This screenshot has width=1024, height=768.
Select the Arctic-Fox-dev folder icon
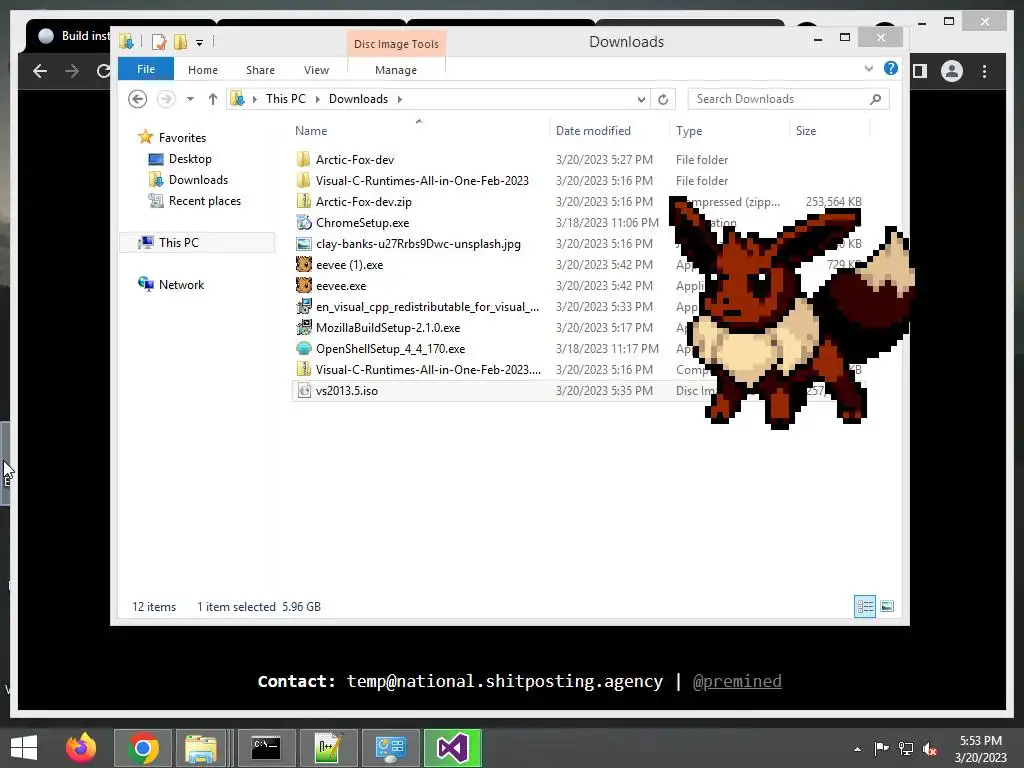coord(303,159)
